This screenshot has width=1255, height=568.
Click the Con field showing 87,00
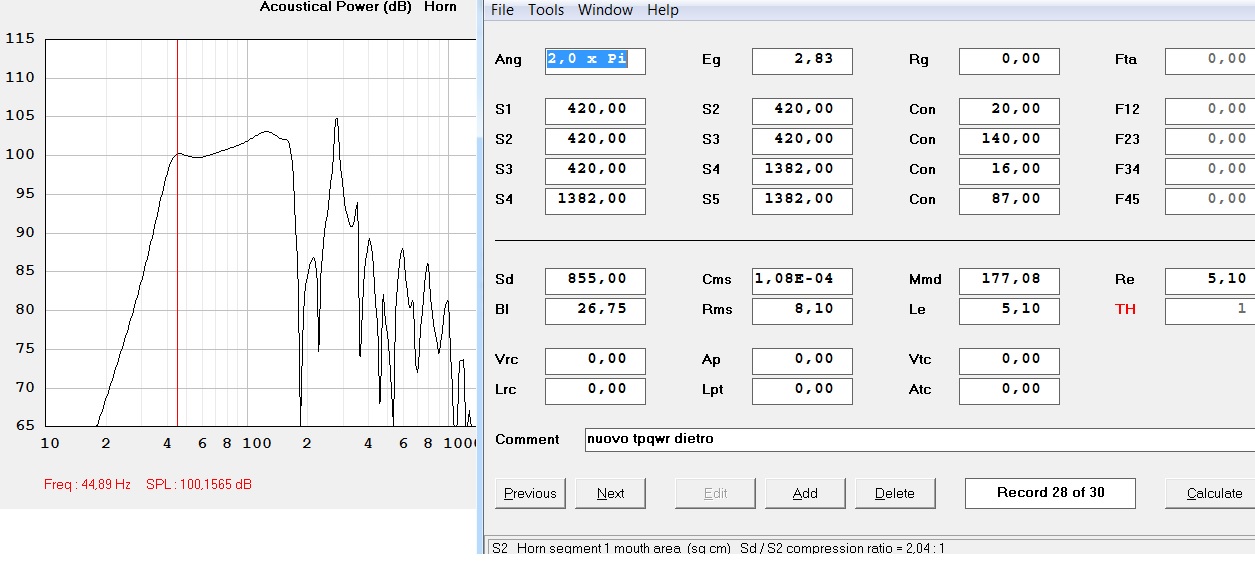pyautogui.click(x=1009, y=200)
